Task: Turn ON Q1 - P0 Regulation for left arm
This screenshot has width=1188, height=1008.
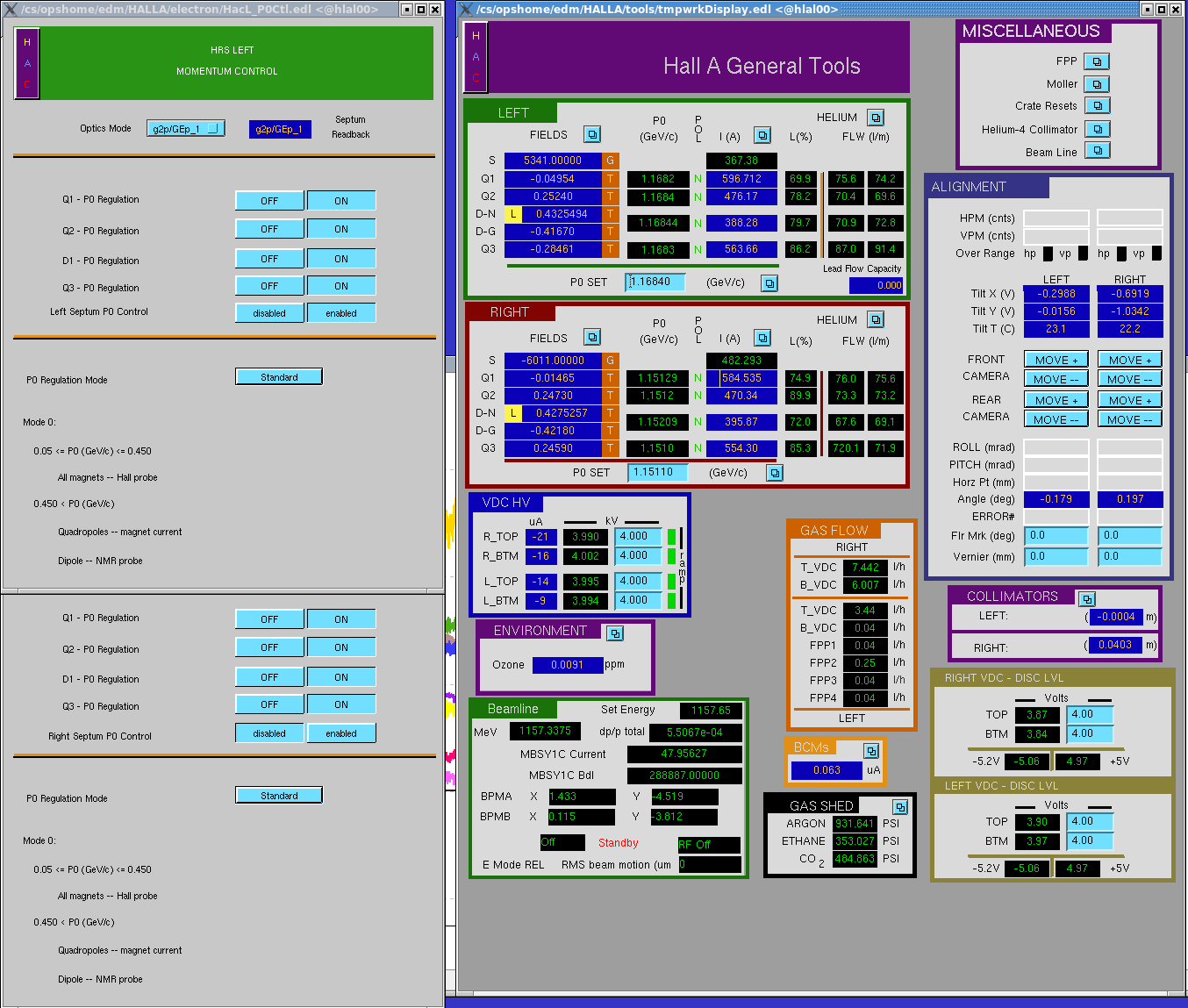Action: pos(341,201)
